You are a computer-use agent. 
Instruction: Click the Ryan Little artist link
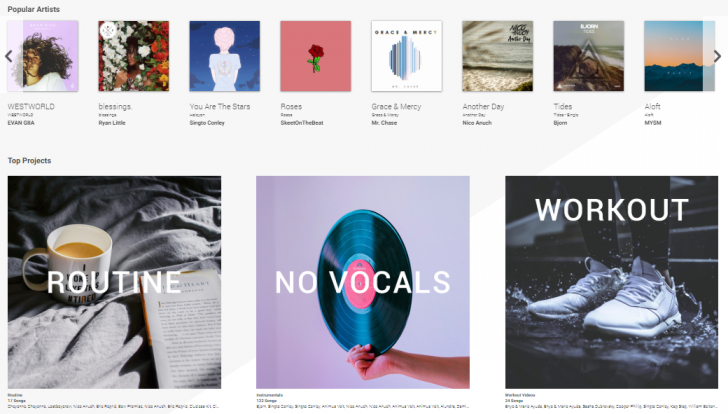point(112,123)
